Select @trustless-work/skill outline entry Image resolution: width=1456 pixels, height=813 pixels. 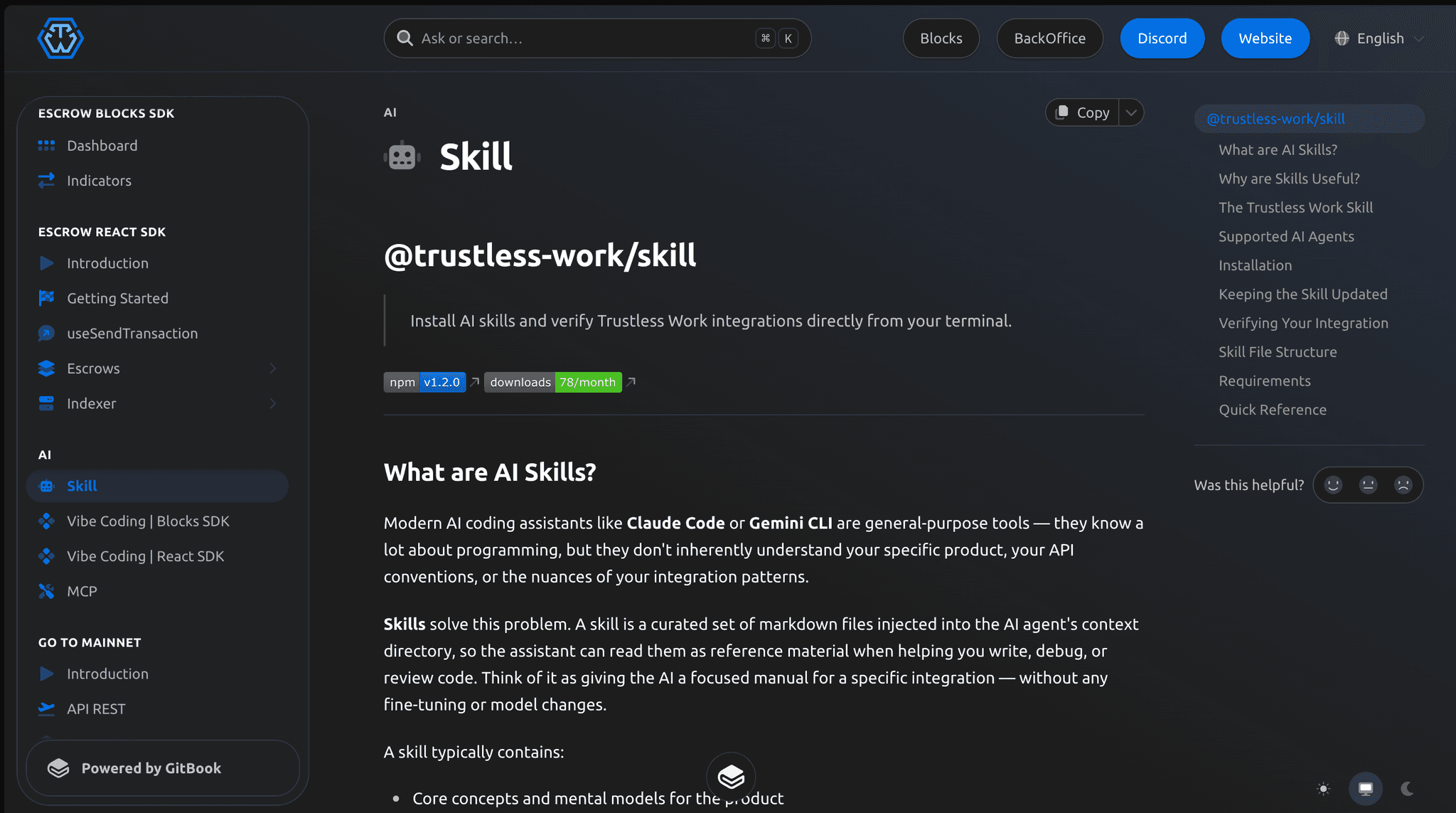coord(1310,119)
